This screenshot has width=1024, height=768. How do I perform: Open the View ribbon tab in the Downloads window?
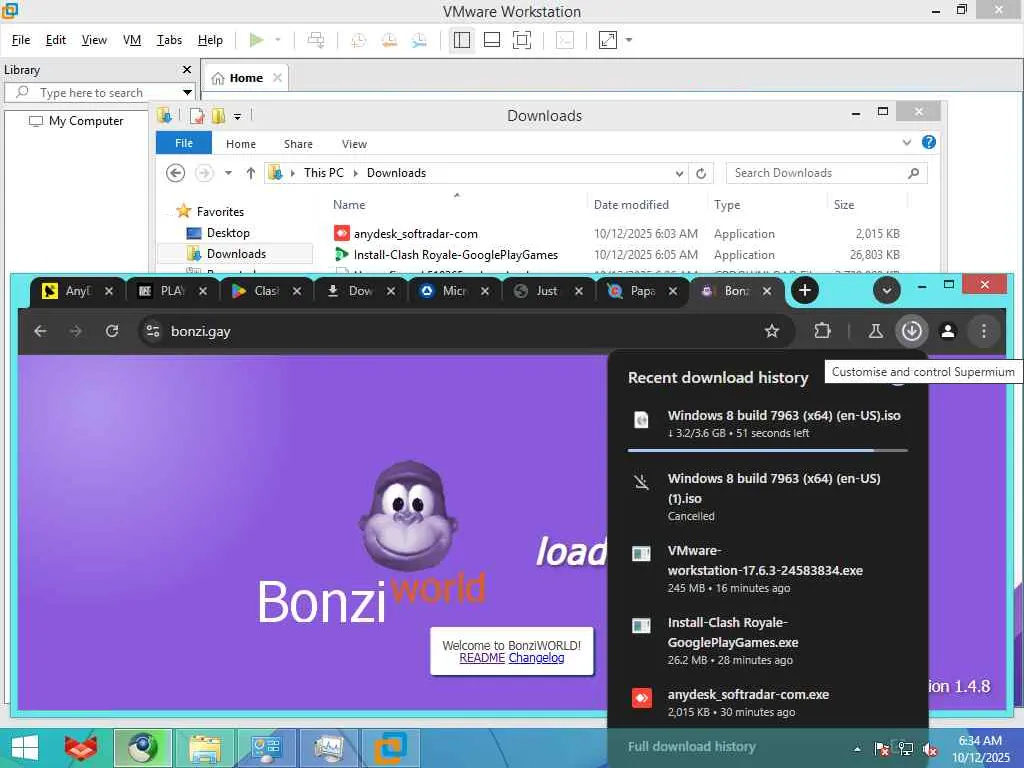coord(354,144)
